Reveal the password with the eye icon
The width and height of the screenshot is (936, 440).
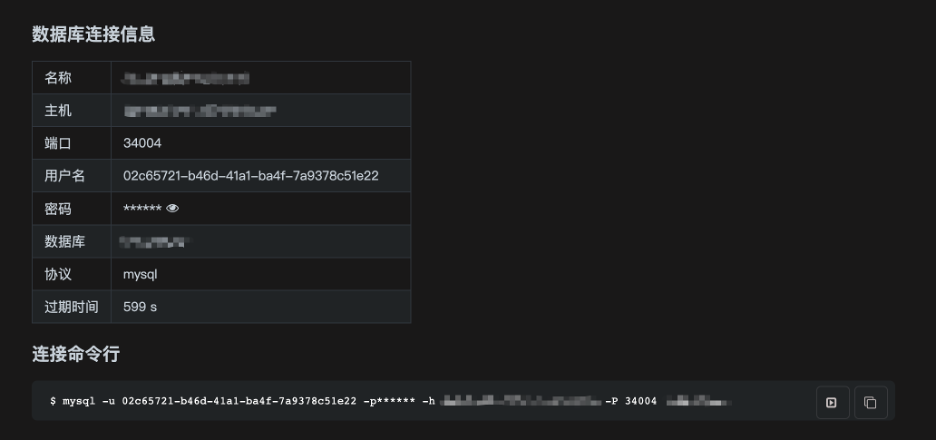(x=172, y=208)
